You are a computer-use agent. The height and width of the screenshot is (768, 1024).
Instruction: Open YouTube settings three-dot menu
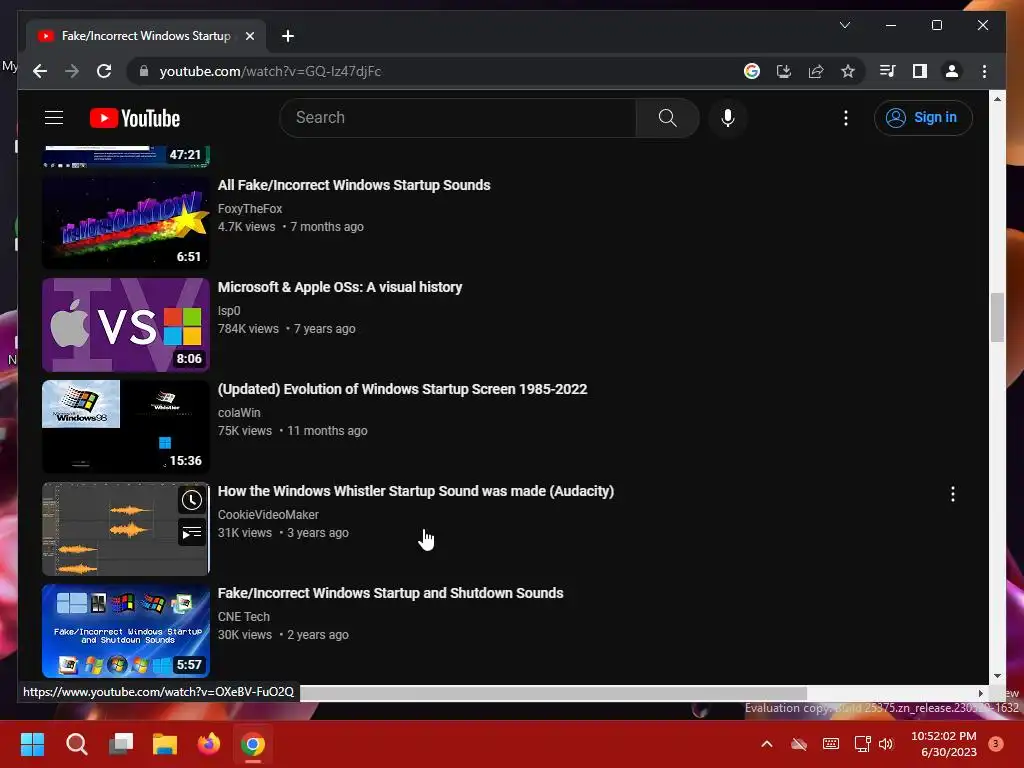pos(846,118)
